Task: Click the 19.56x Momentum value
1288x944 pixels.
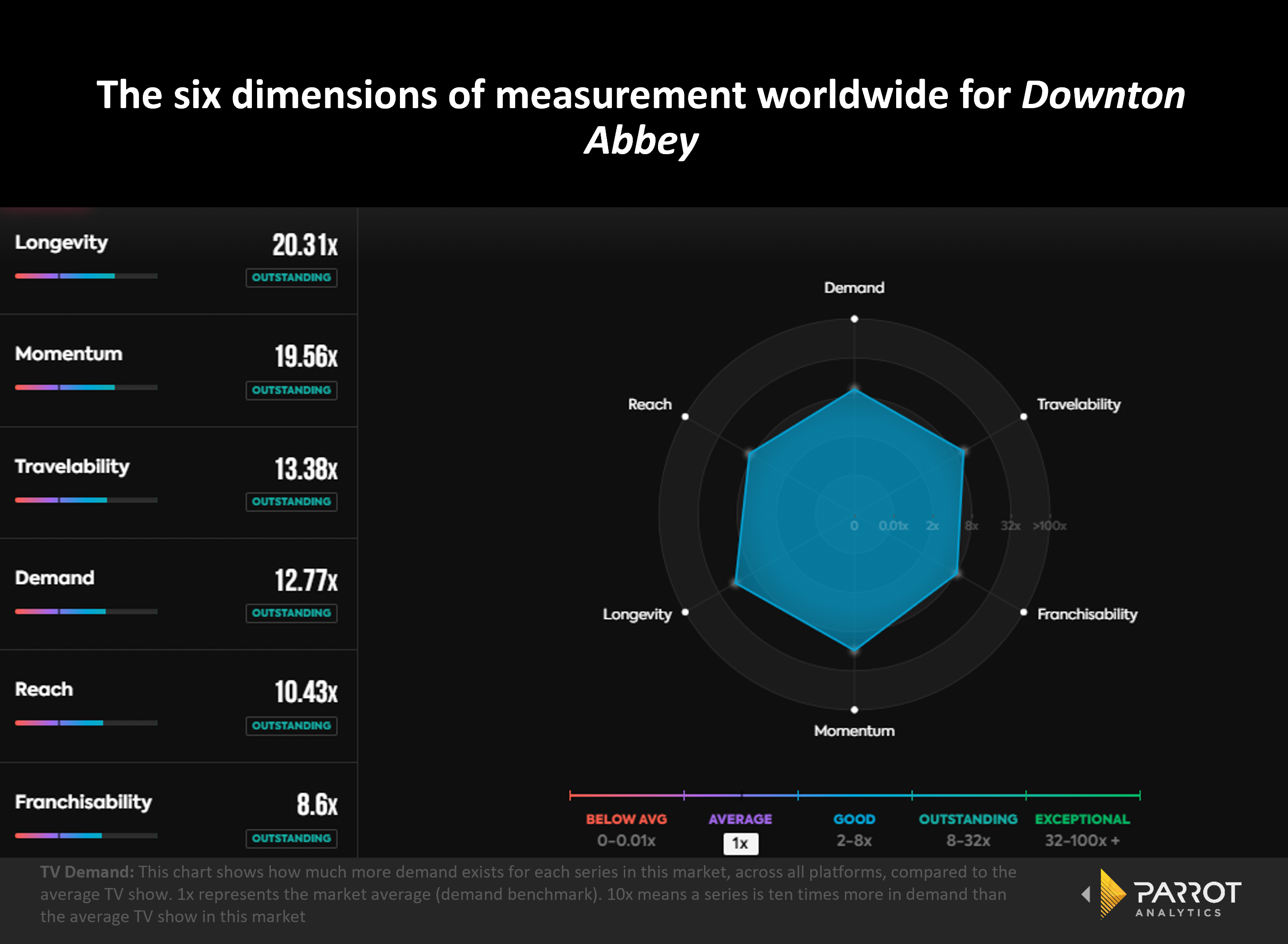Action: 306,357
